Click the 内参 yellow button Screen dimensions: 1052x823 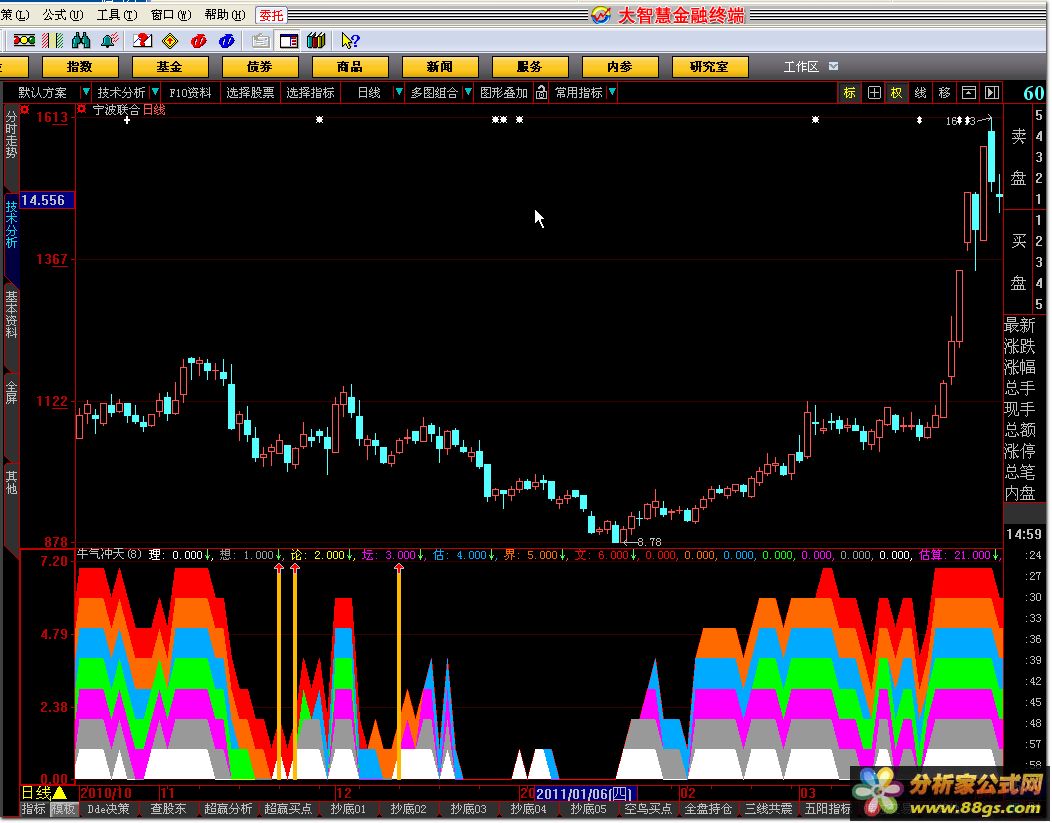pyautogui.click(x=619, y=66)
